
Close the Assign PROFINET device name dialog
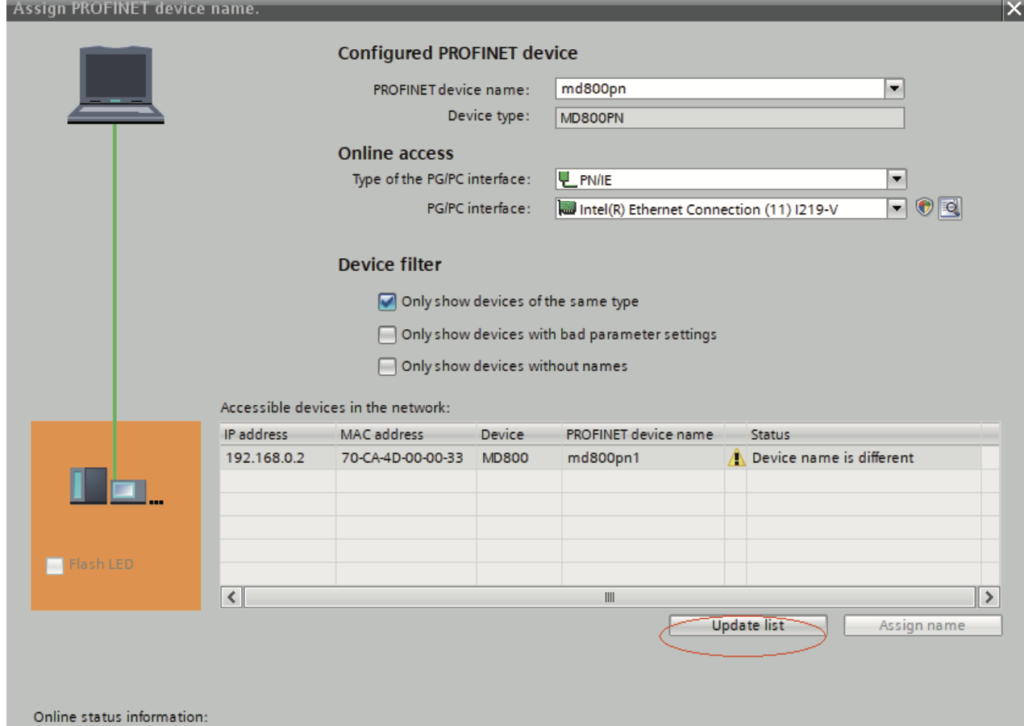pyautogui.click(x=1012, y=9)
